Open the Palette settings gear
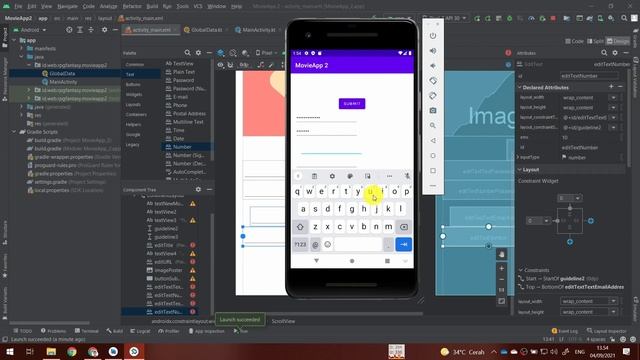Screen dimensions: 640x360 198,53
